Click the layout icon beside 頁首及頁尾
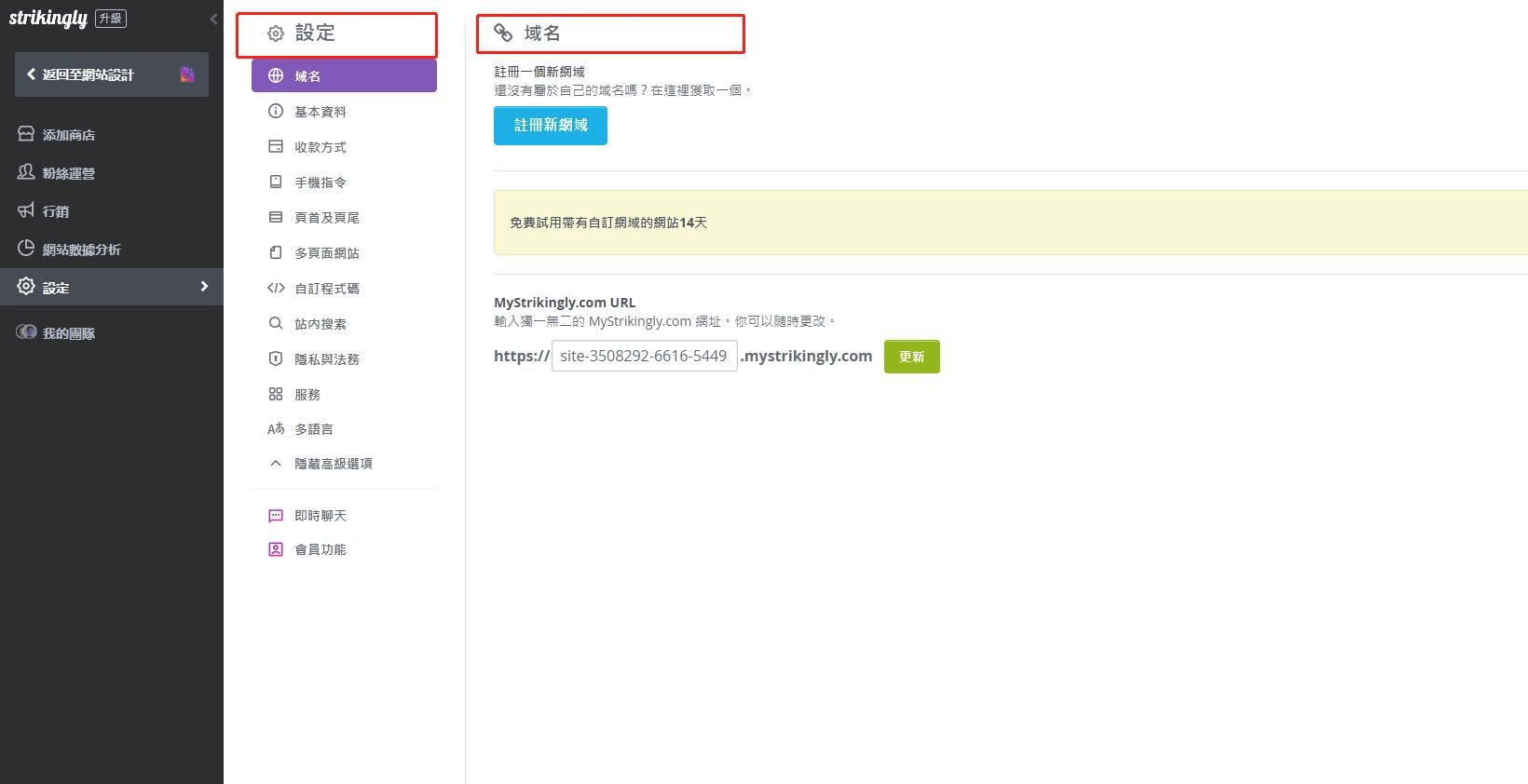 276,217
